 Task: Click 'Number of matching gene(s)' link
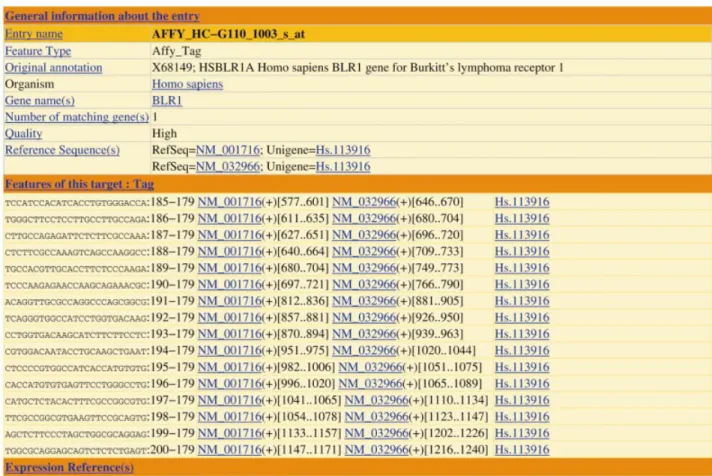77,117
